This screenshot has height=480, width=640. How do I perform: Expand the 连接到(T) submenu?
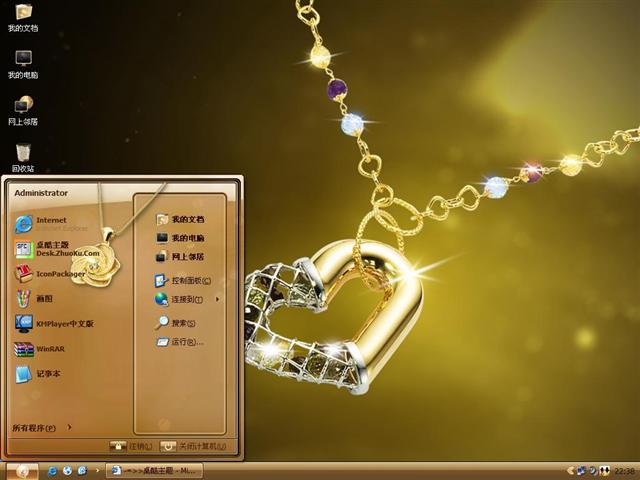coord(187,299)
